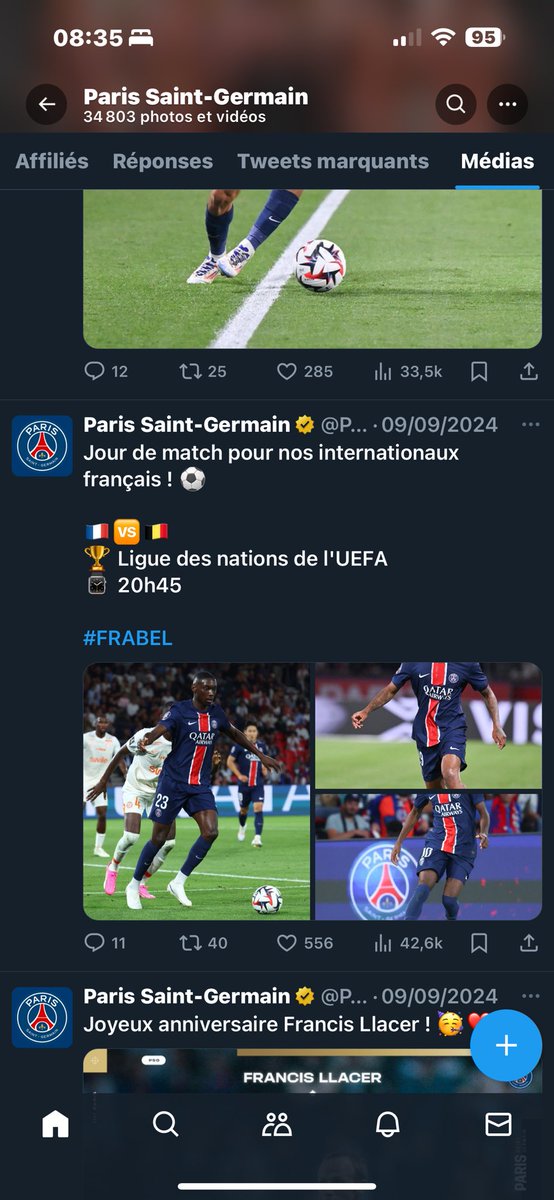Open messages envelope in bottom bar
Viewport: 554px width, 1200px height.
498,1125
